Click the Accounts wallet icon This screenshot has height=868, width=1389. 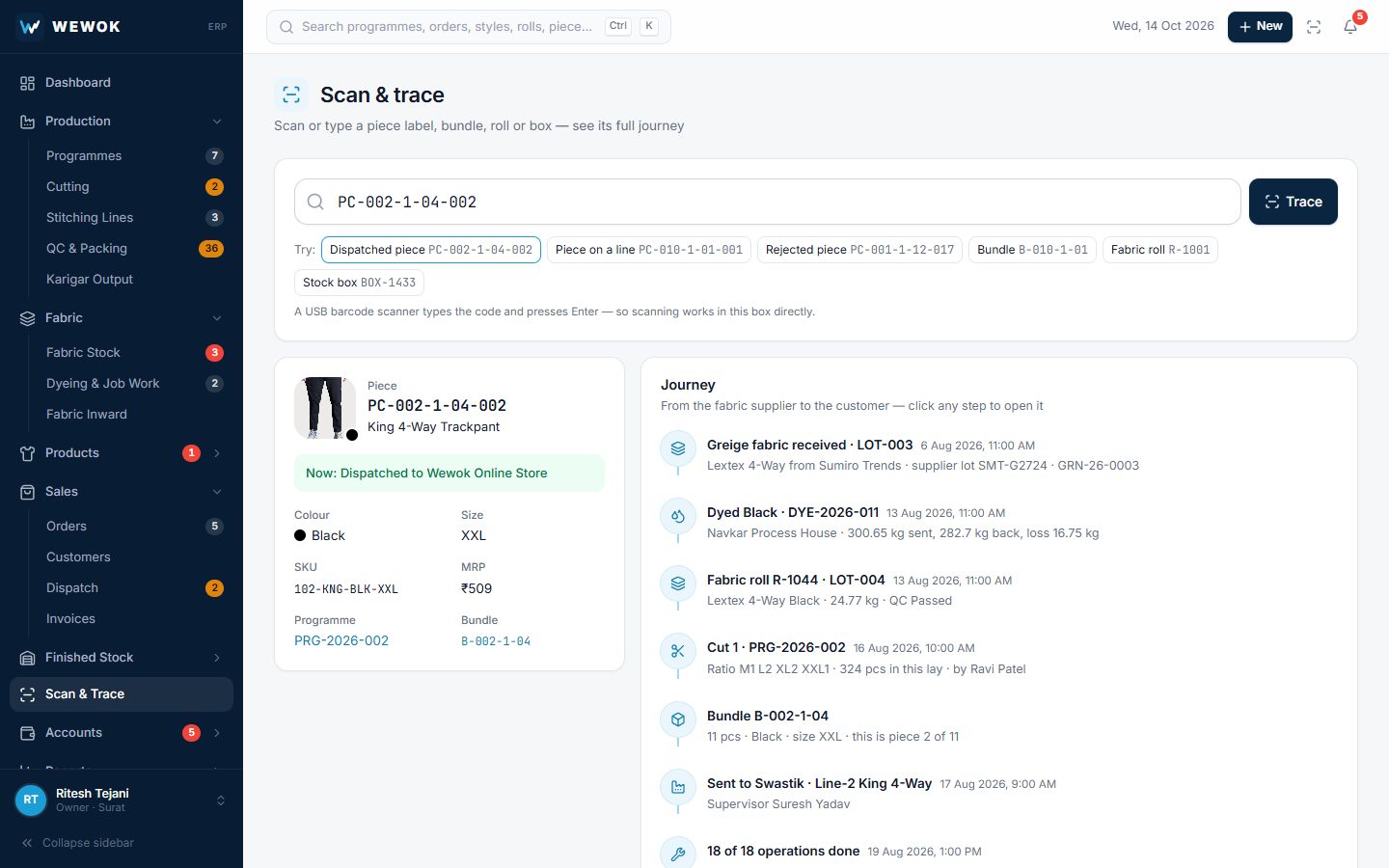[x=27, y=733]
